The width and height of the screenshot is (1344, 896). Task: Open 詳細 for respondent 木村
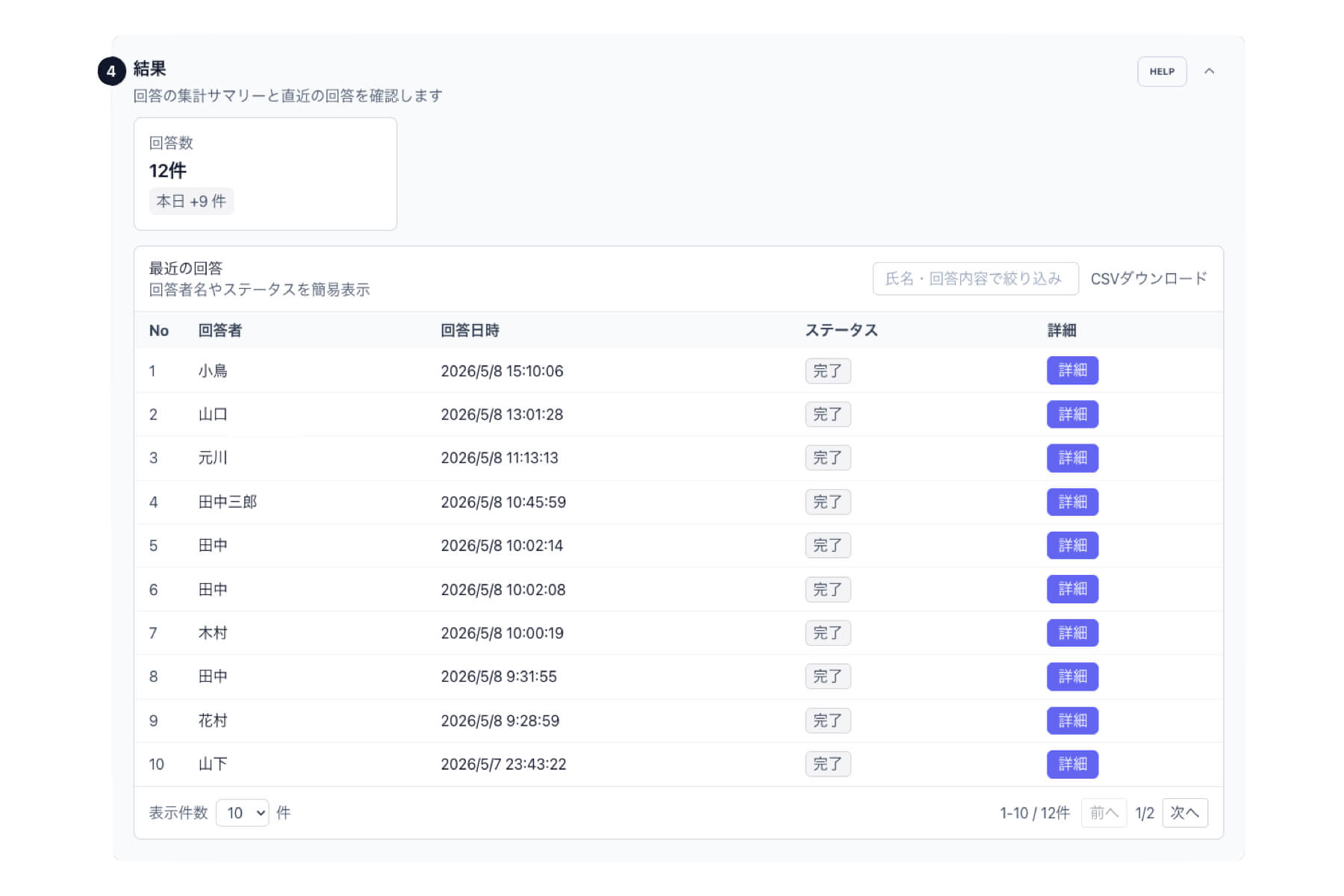pyautogui.click(x=1072, y=633)
